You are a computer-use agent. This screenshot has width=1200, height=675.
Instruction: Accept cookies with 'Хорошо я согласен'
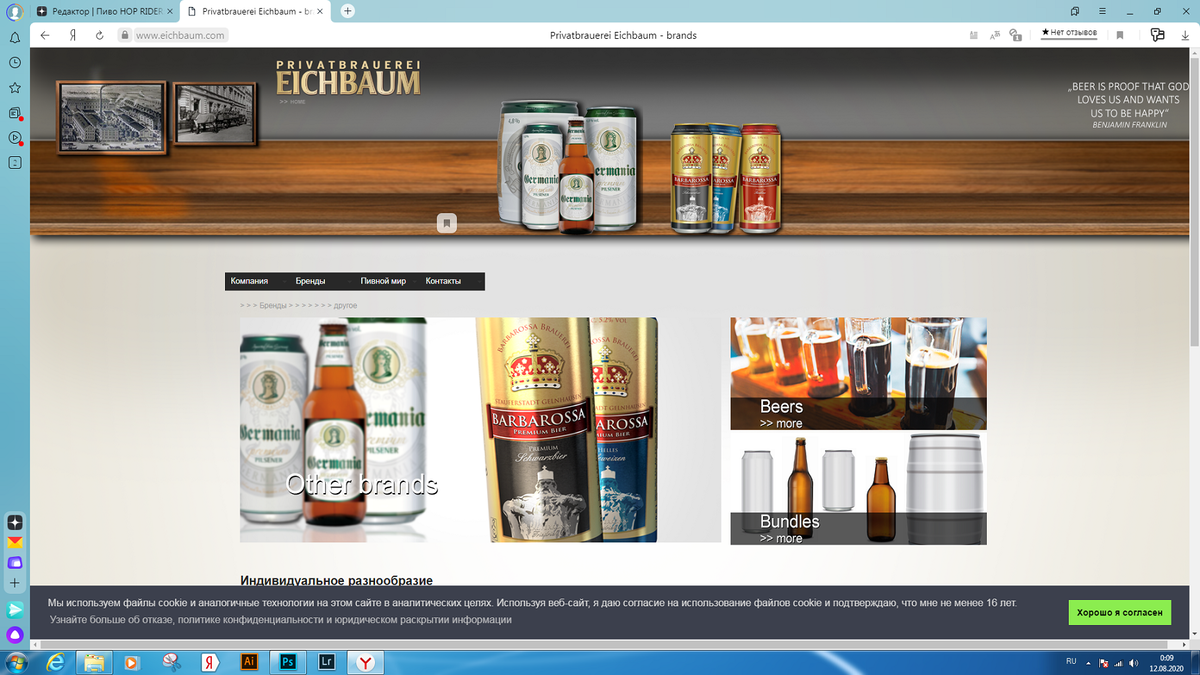pos(1119,612)
